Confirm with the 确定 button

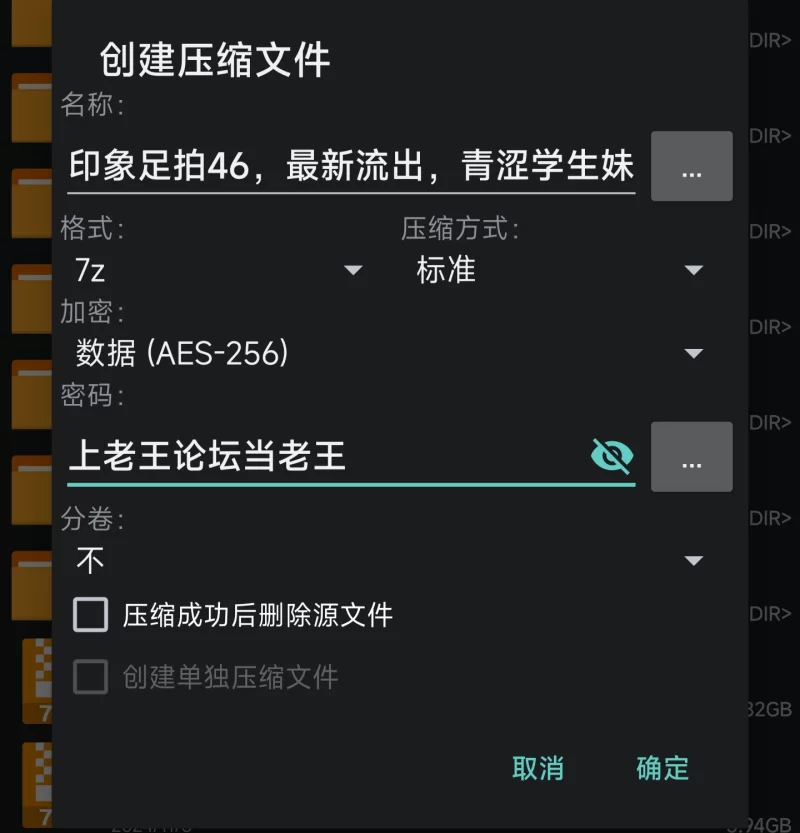(662, 768)
